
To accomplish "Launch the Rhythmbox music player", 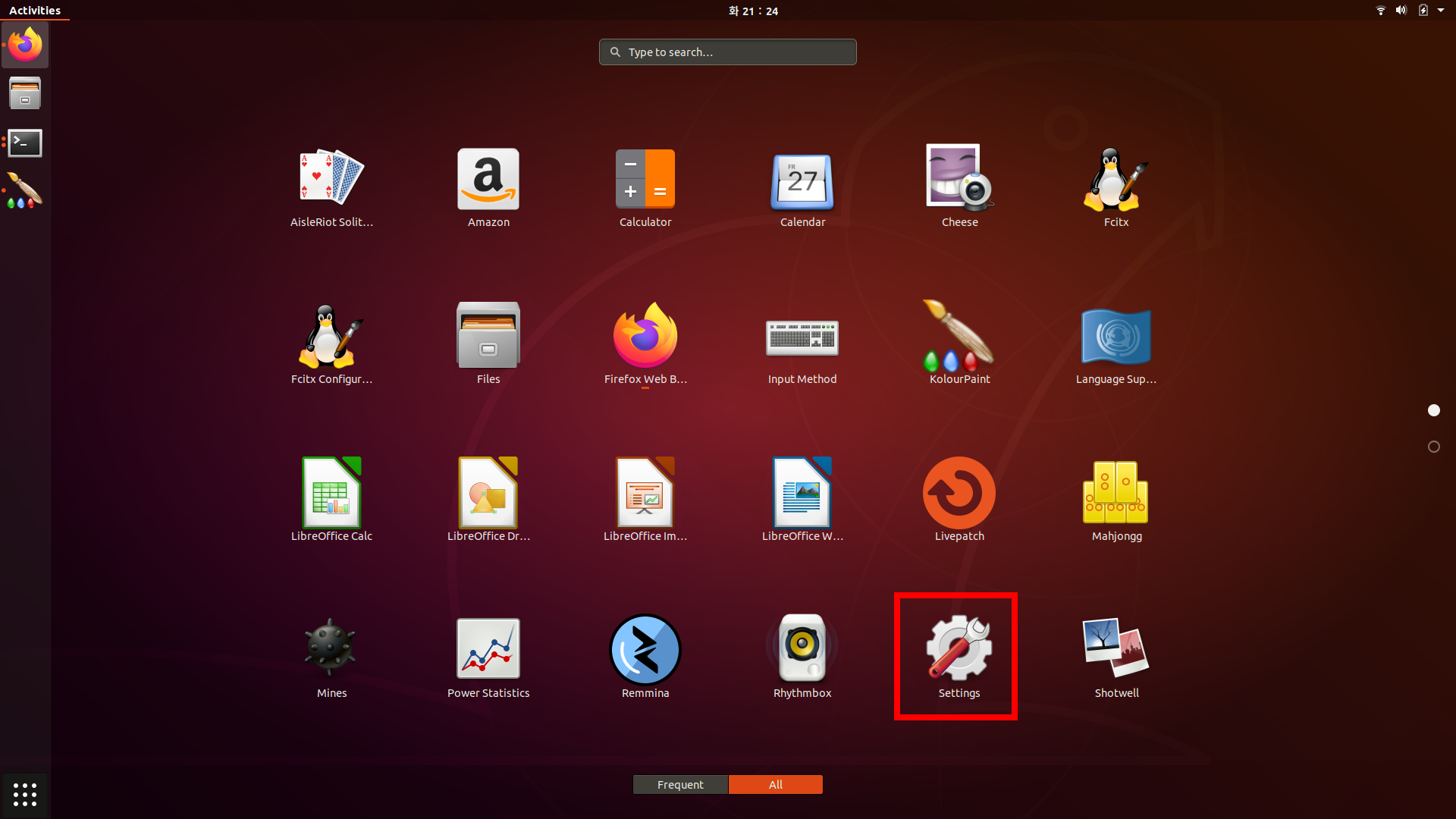I will [x=802, y=650].
